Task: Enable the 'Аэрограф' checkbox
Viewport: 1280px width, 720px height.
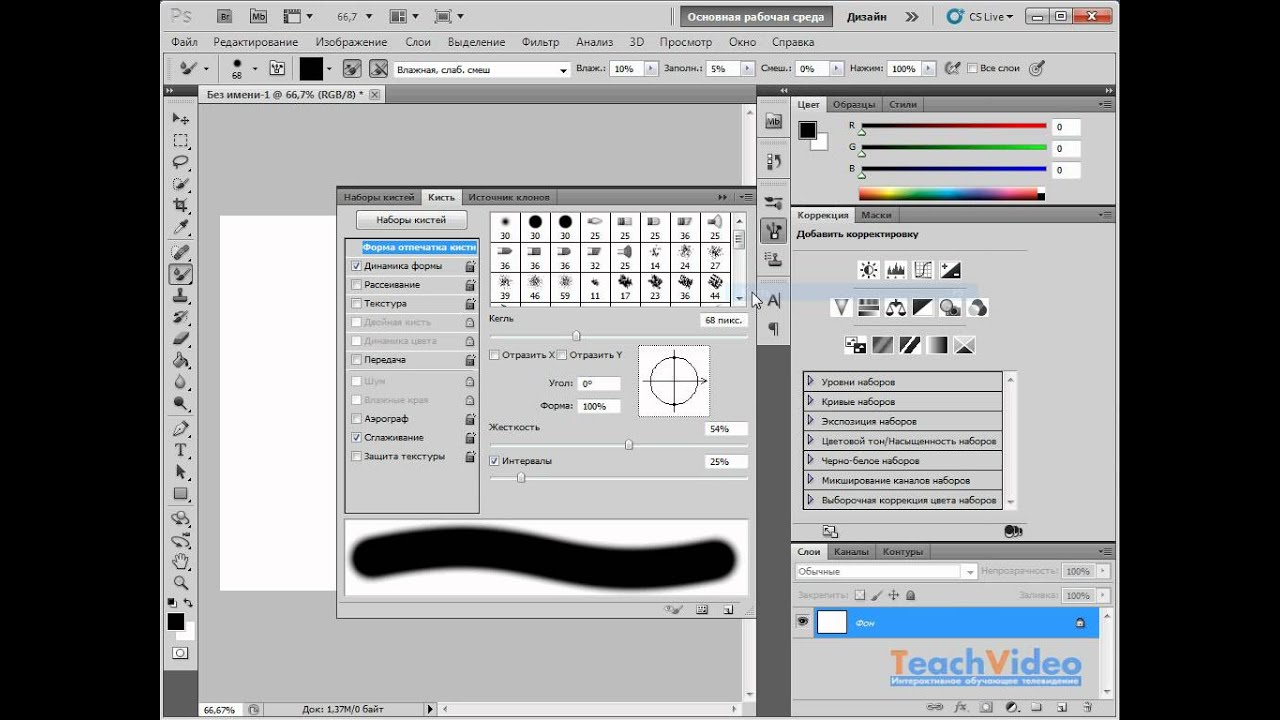Action: pos(357,419)
